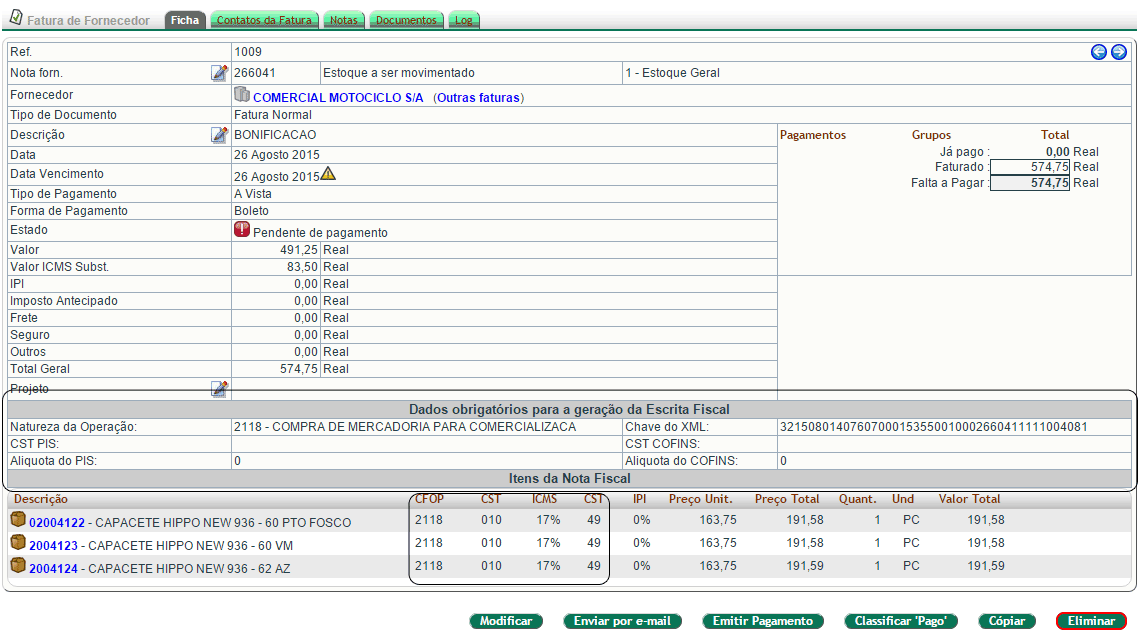Open the Outras faturas link
The height and width of the screenshot is (642, 1143).
click(478, 98)
